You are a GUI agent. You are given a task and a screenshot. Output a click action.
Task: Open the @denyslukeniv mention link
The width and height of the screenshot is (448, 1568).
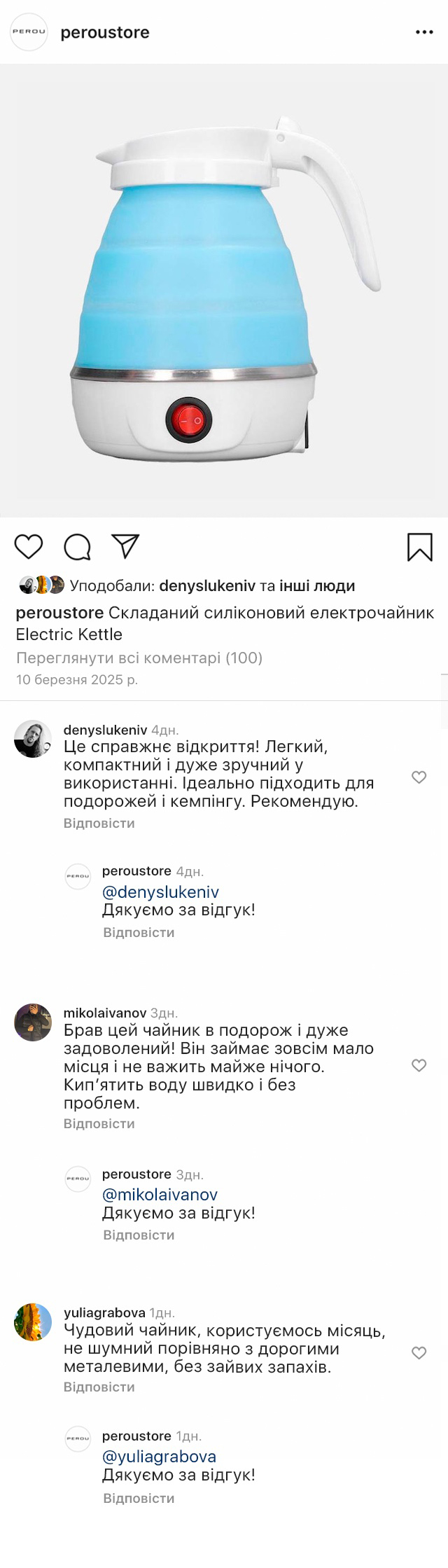coord(160,891)
